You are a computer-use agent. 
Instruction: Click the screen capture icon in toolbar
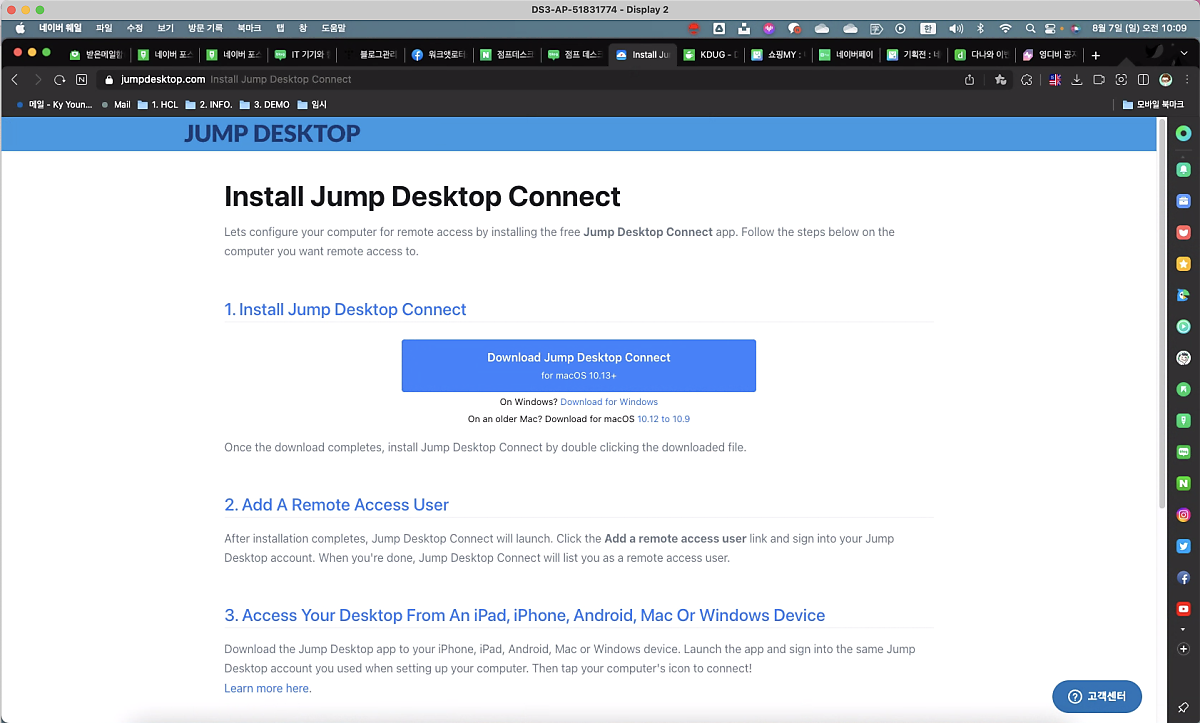click(1121, 79)
